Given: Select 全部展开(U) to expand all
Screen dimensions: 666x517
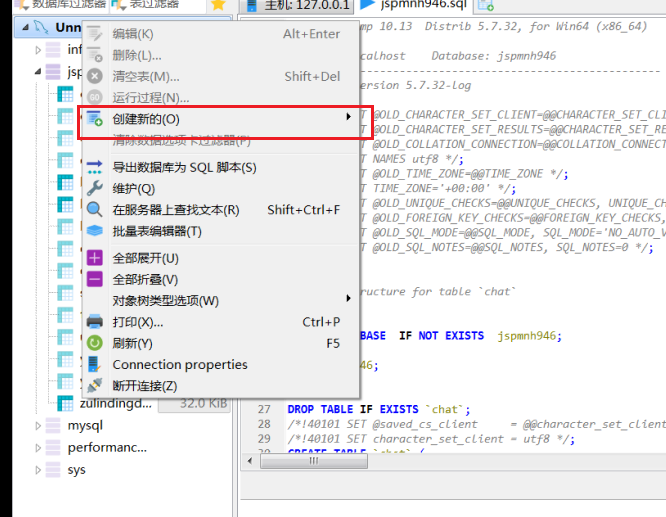Looking at the screenshot, I should pos(221,258).
